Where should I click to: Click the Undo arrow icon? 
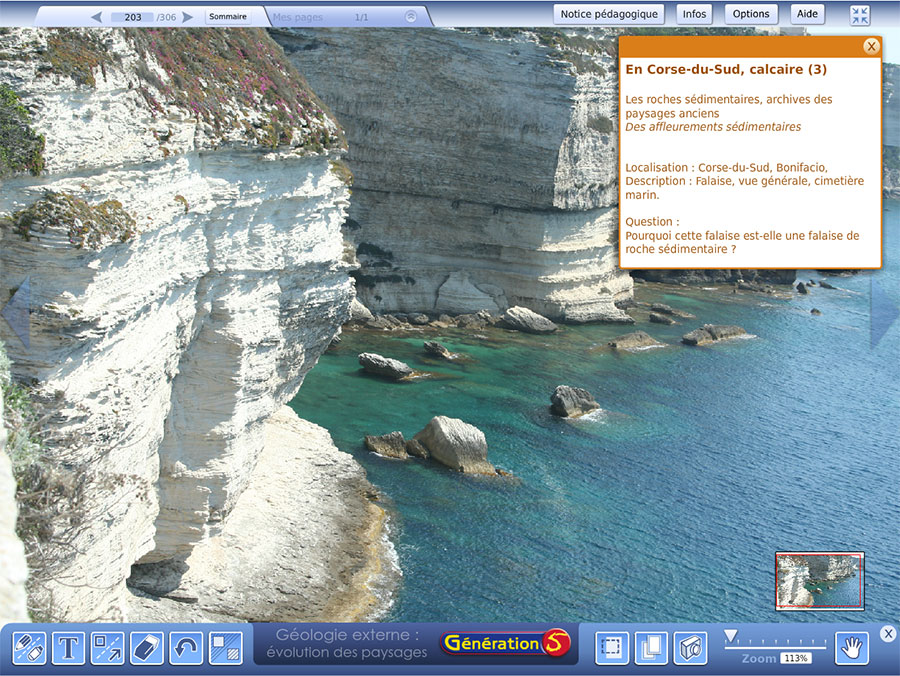coord(186,648)
